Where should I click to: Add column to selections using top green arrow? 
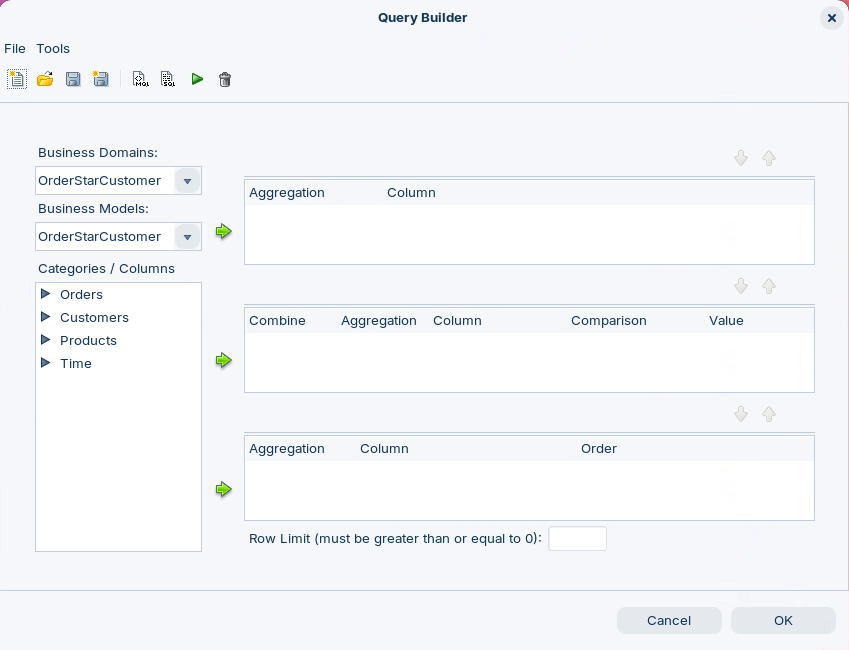point(224,232)
